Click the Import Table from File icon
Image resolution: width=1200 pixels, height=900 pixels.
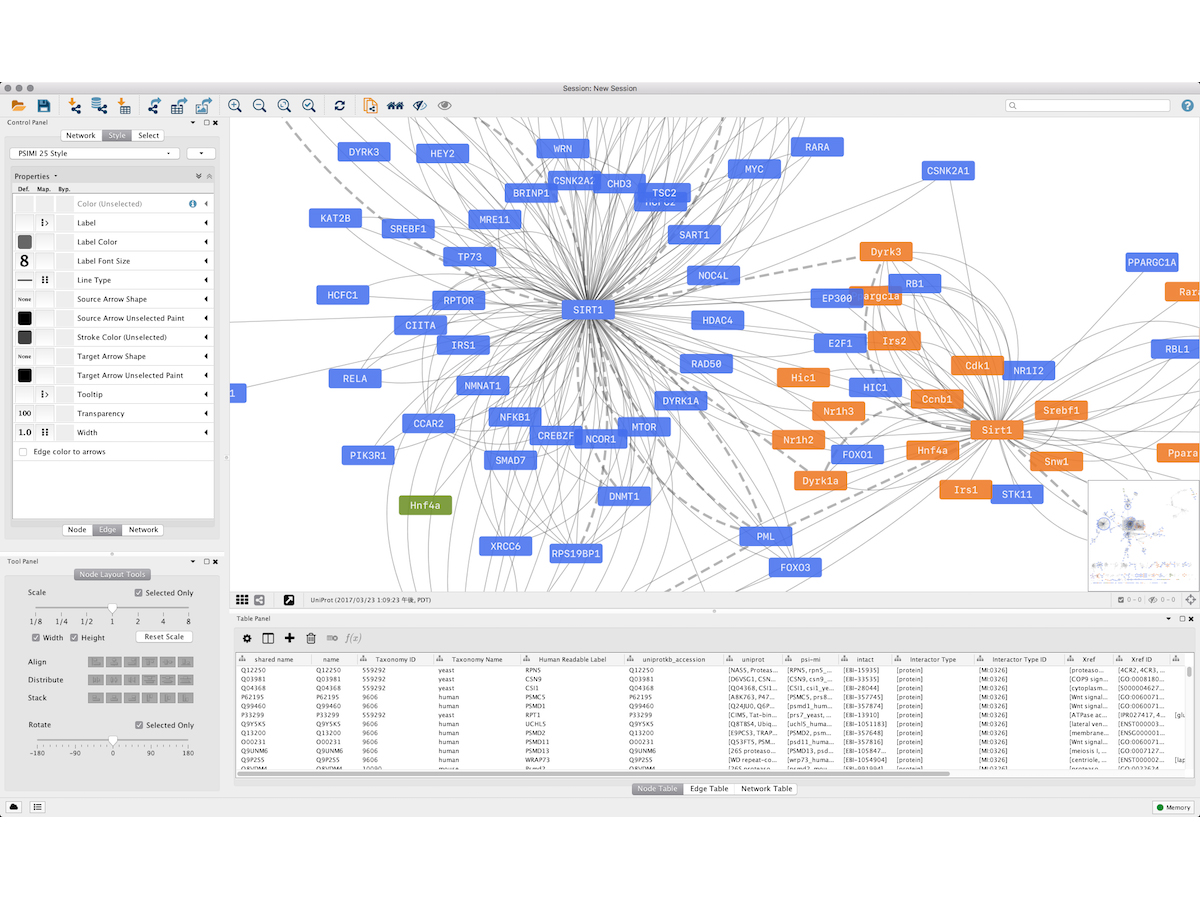pyautogui.click(x=124, y=105)
